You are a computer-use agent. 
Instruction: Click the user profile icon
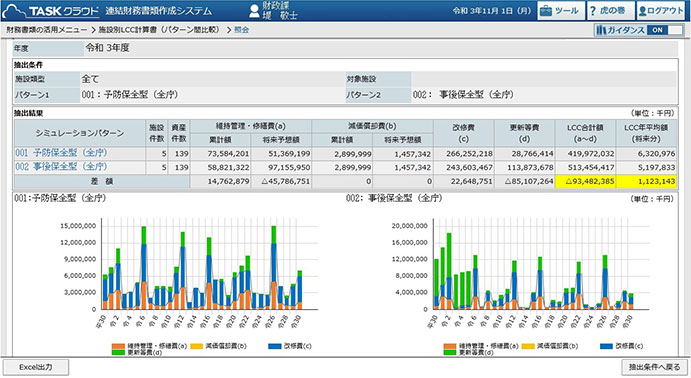pos(254,11)
